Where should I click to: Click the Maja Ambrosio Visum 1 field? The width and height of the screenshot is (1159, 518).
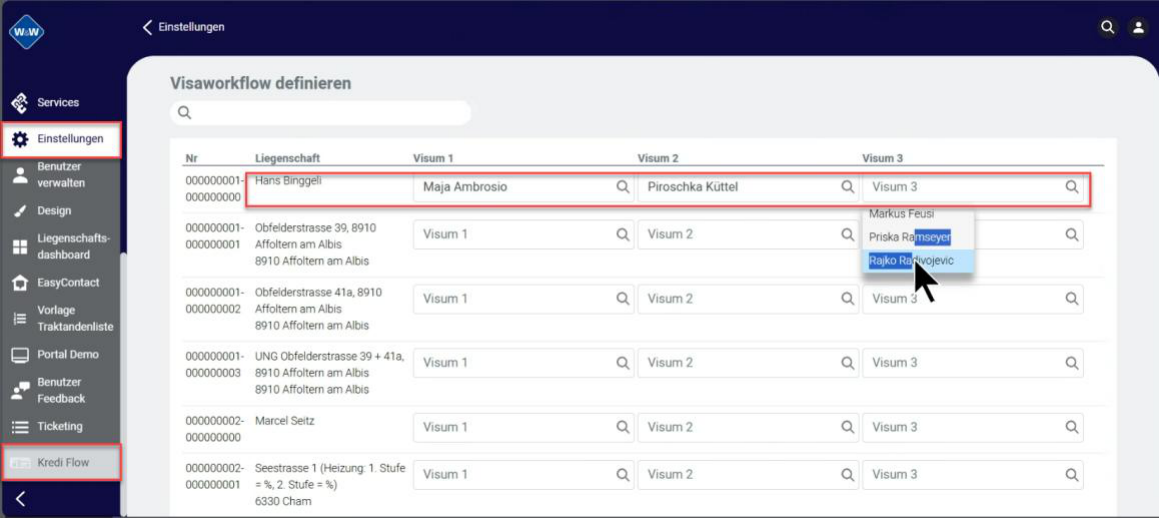(x=523, y=187)
